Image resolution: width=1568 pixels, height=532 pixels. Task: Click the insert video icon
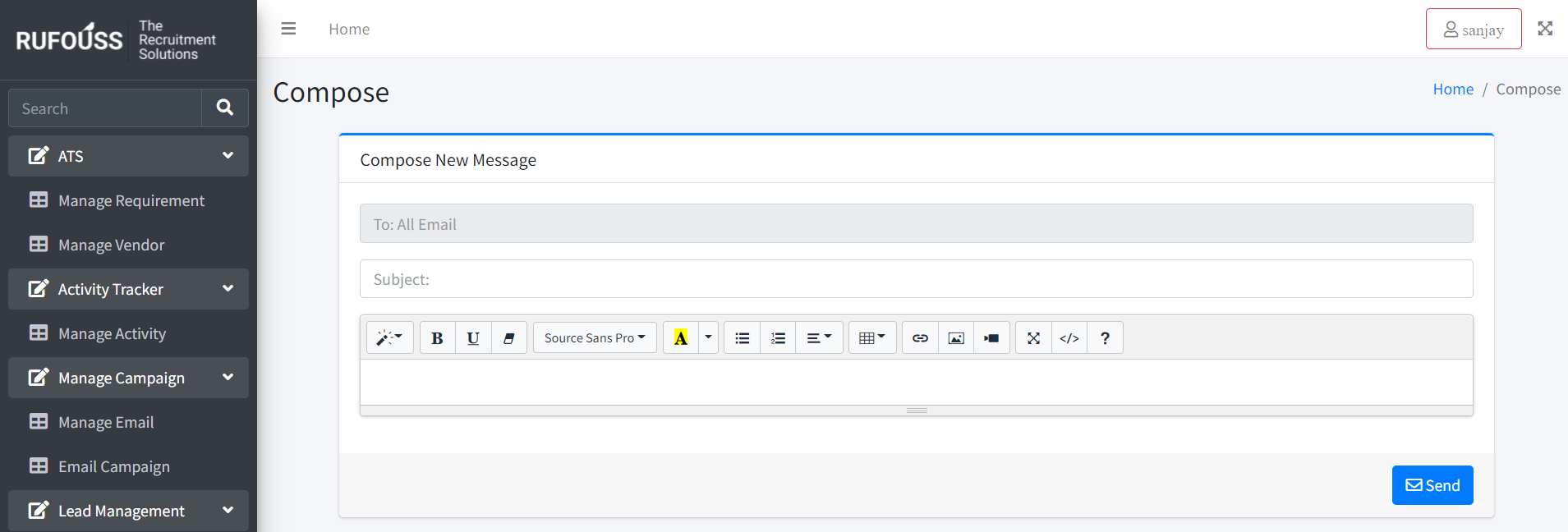click(x=991, y=338)
